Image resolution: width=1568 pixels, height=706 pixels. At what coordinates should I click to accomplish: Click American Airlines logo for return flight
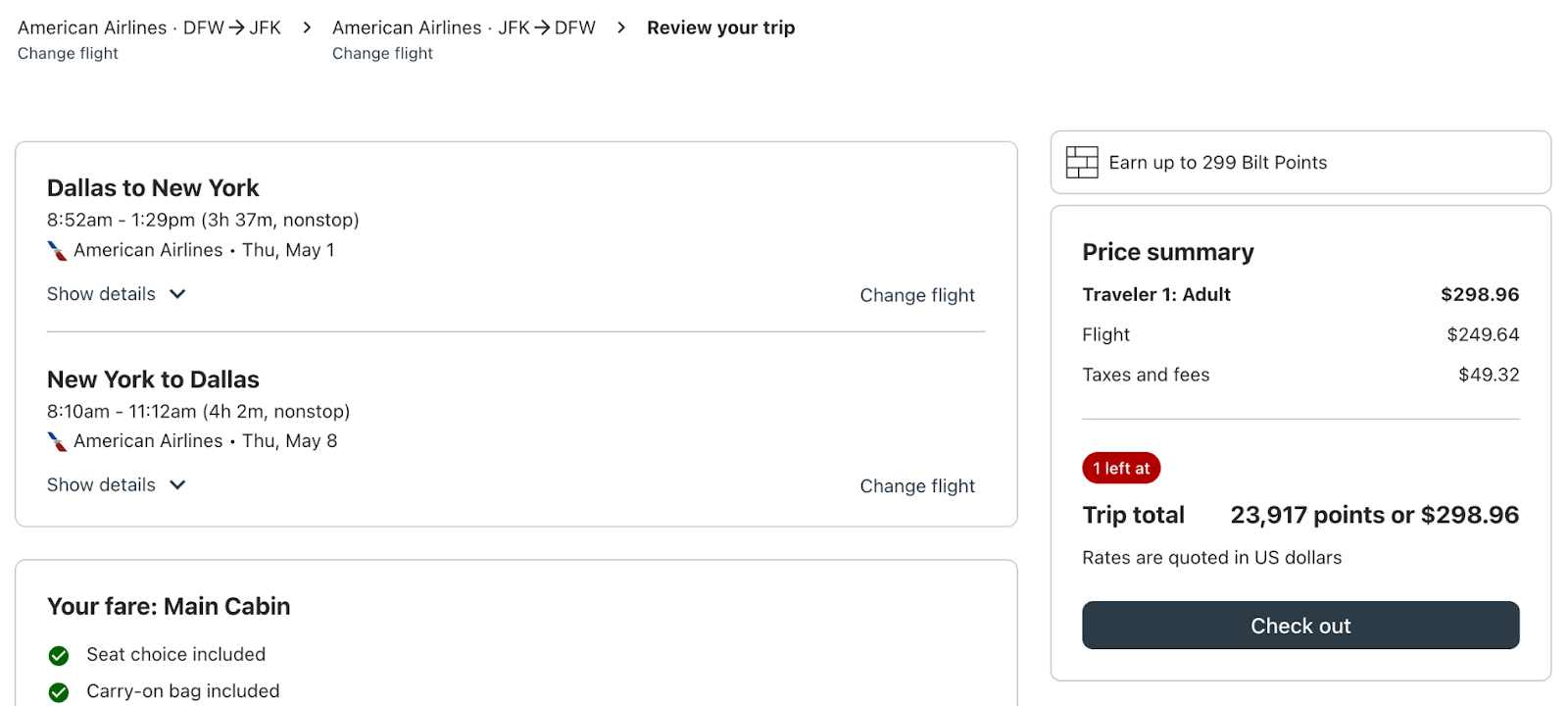[x=58, y=442]
